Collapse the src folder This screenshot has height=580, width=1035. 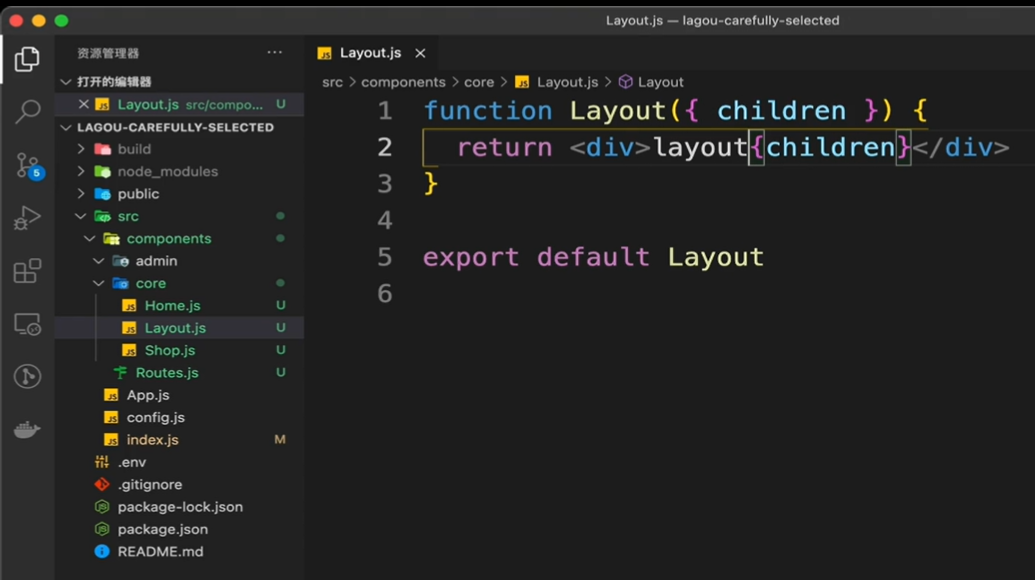[81, 216]
